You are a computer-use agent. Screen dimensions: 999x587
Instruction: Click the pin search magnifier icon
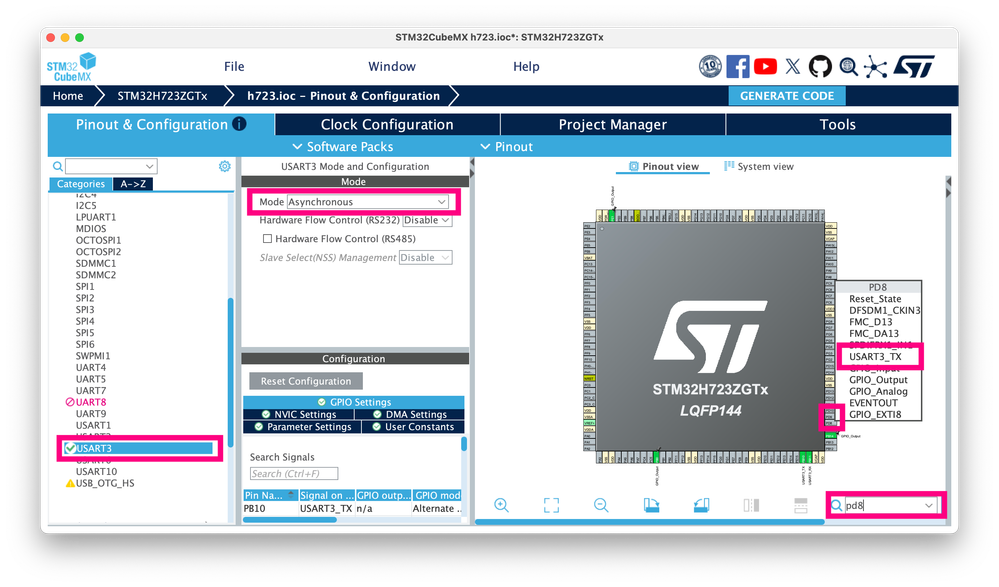tap(837, 505)
